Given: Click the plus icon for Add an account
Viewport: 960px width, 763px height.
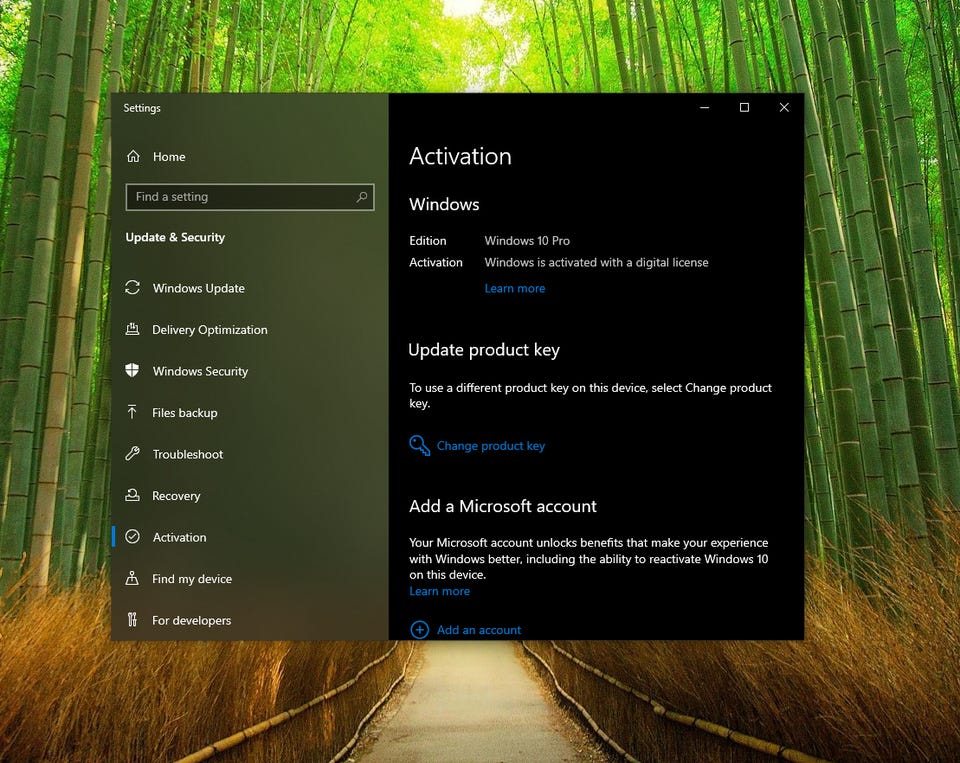Looking at the screenshot, I should pyautogui.click(x=419, y=630).
